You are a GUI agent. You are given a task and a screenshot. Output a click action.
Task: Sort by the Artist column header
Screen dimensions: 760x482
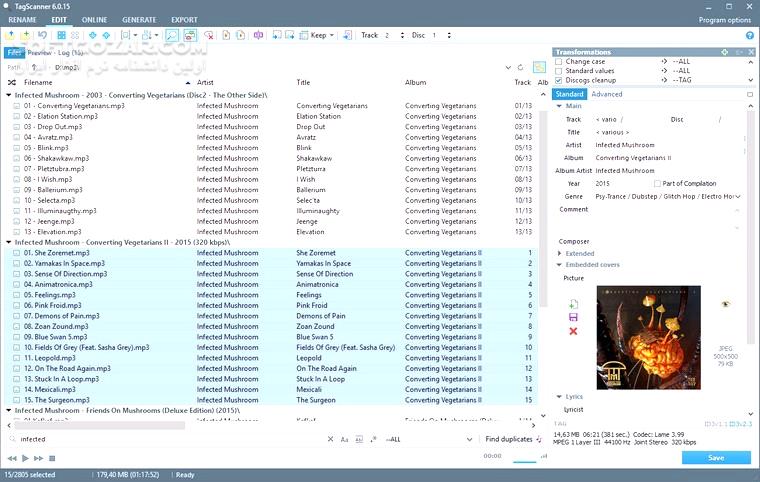205,82
